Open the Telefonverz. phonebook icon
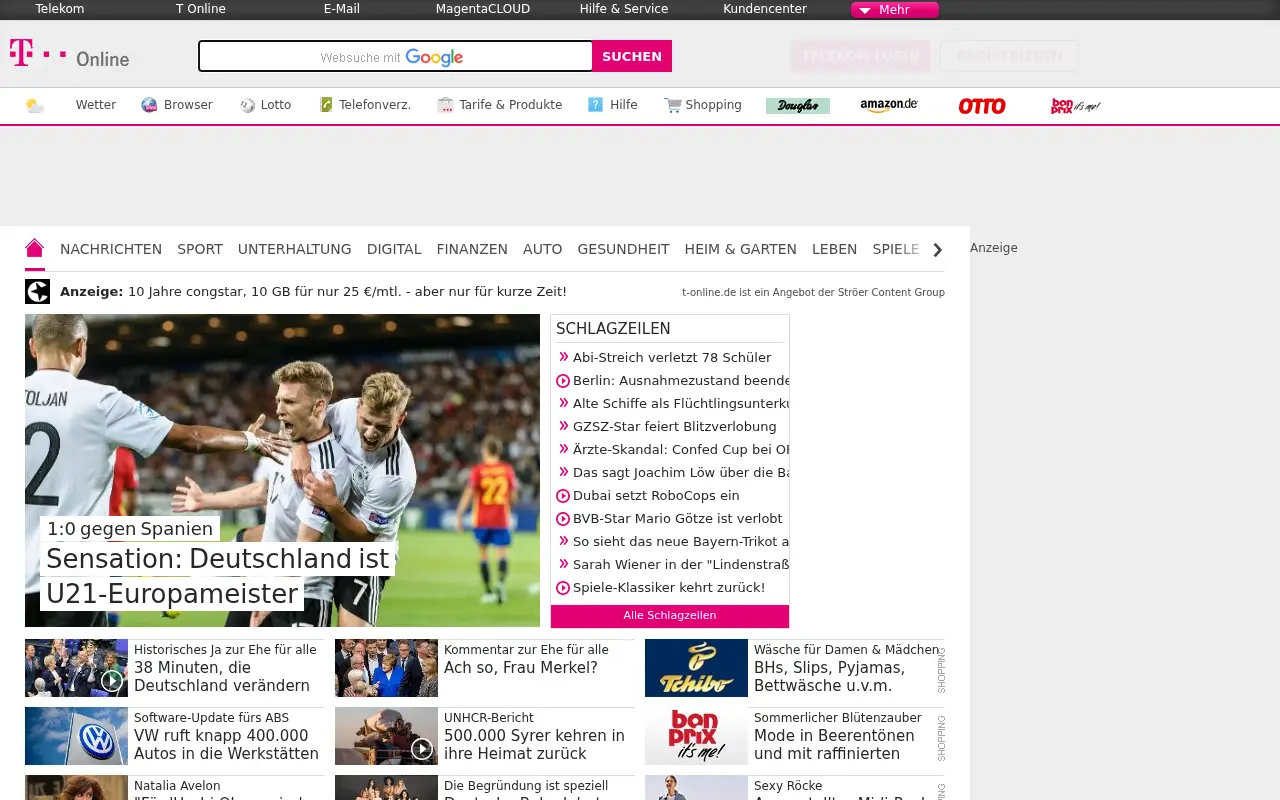Viewport: 1280px width, 800px height. [326, 105]
